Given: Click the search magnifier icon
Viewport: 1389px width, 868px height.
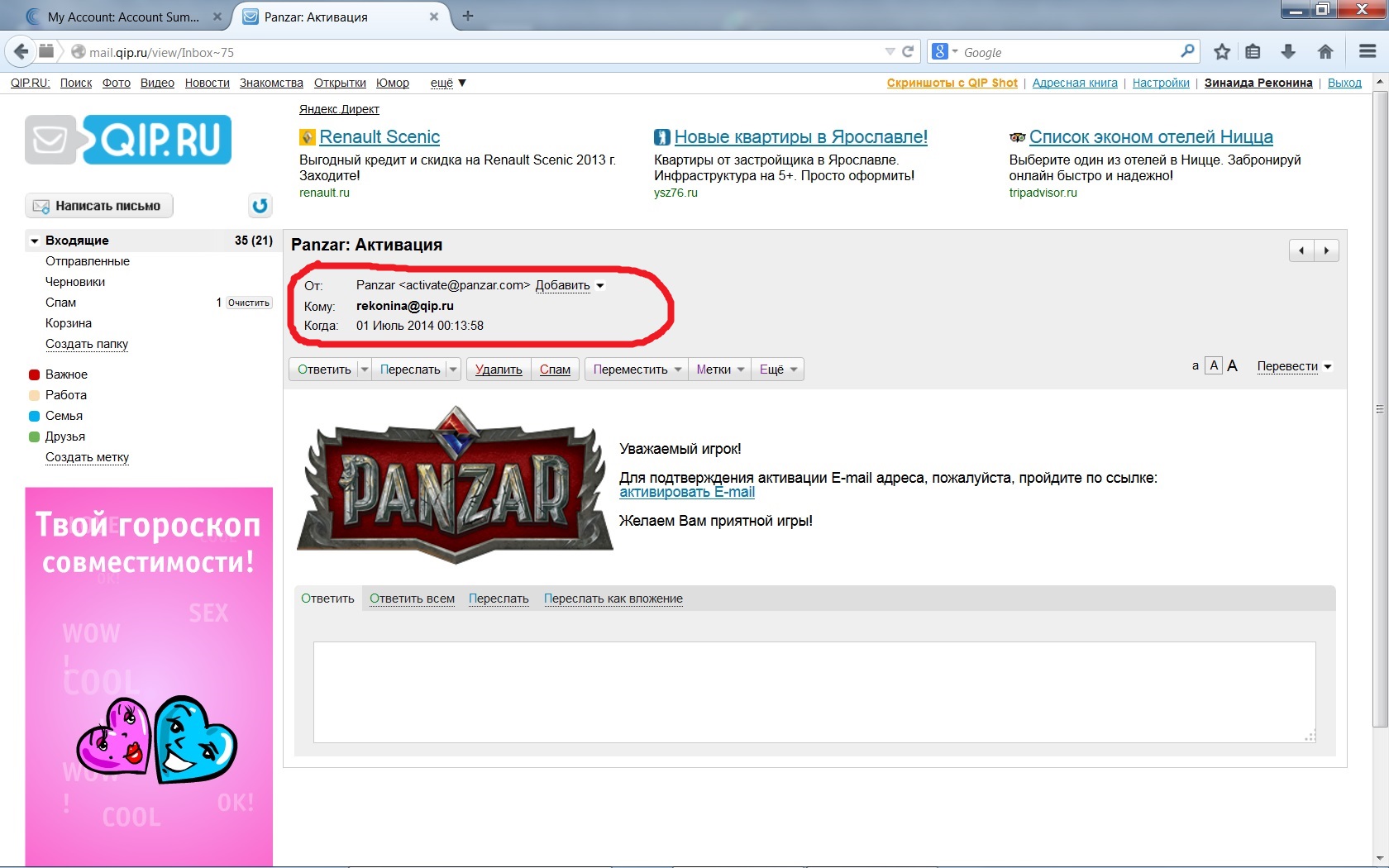Looking at the screenshot, I should pyautogui.click(x=1187, y=51).
